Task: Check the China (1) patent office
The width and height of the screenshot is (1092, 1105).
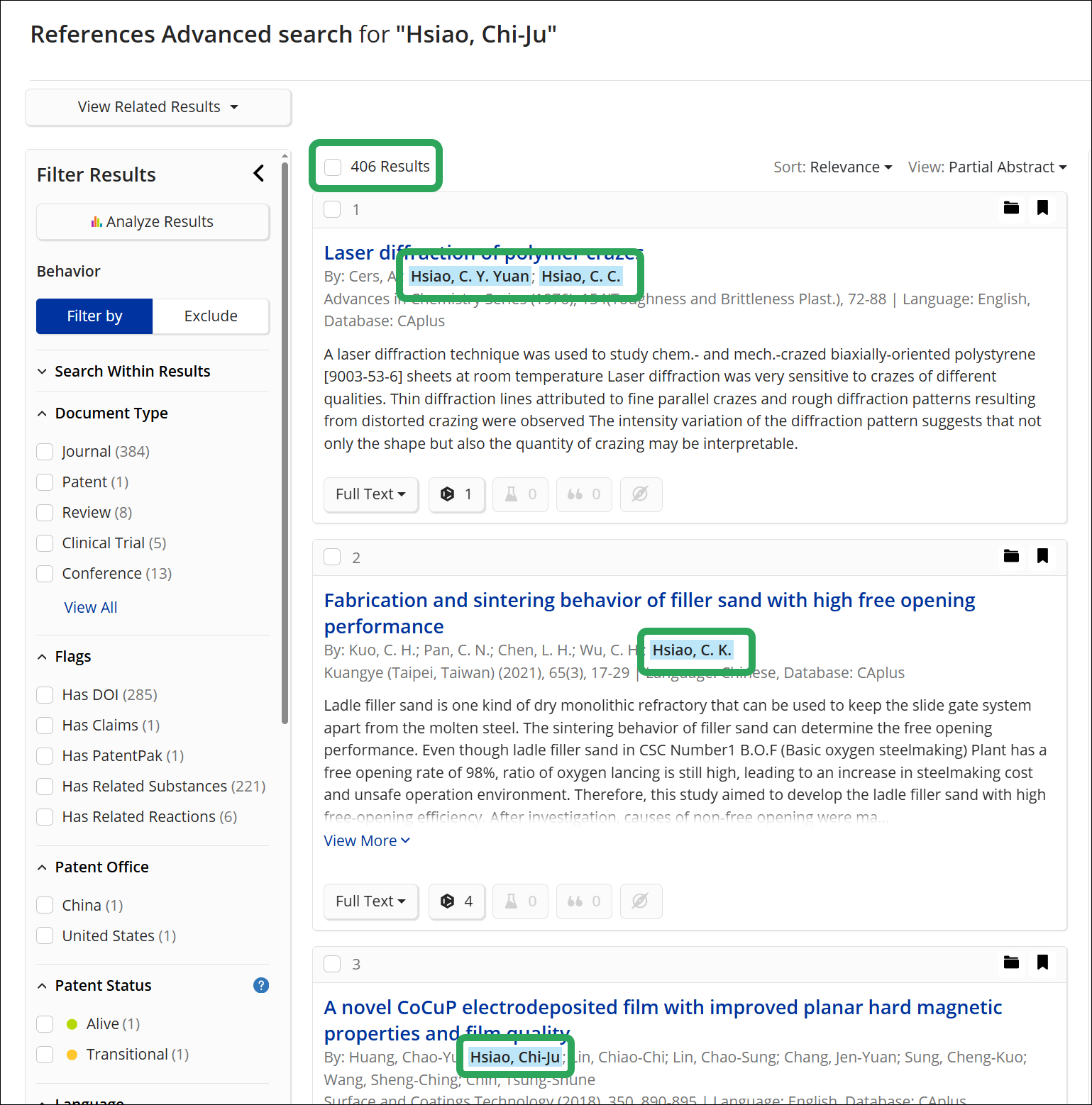Action: (x=45, y=906)
